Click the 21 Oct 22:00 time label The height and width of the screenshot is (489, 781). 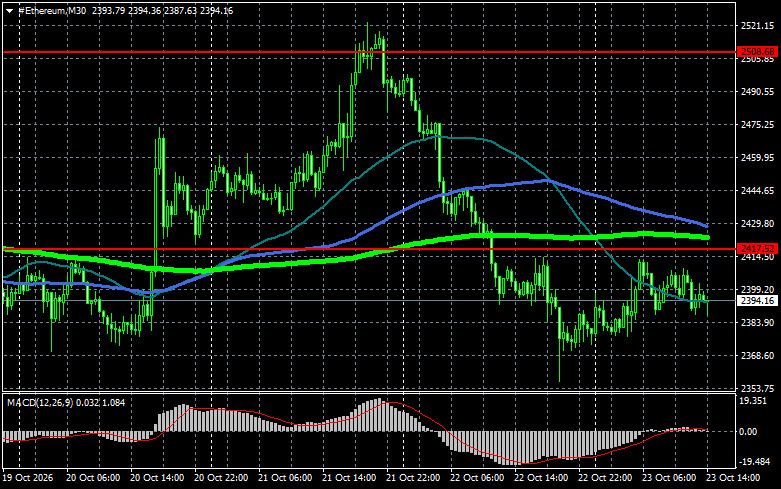pyautogui.click(x=413, y=478)
